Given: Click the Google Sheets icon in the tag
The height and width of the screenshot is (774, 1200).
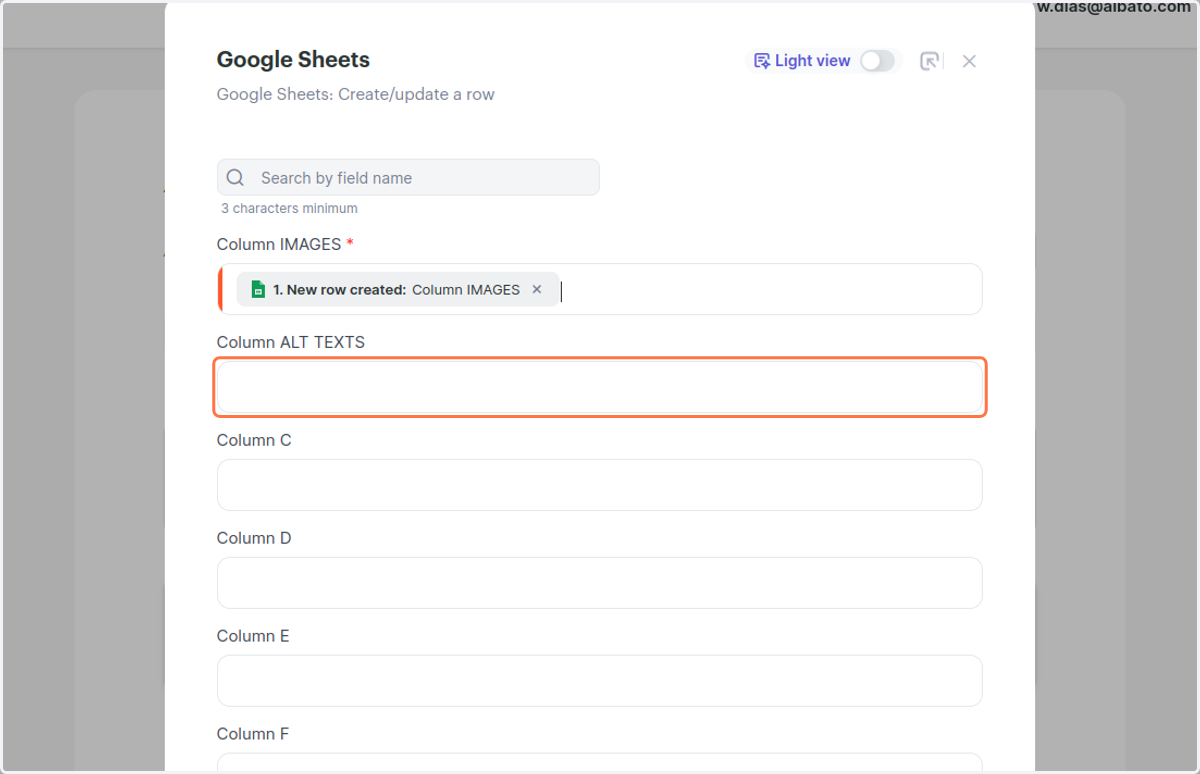Looking at the screenshot, I should [258, 290].
